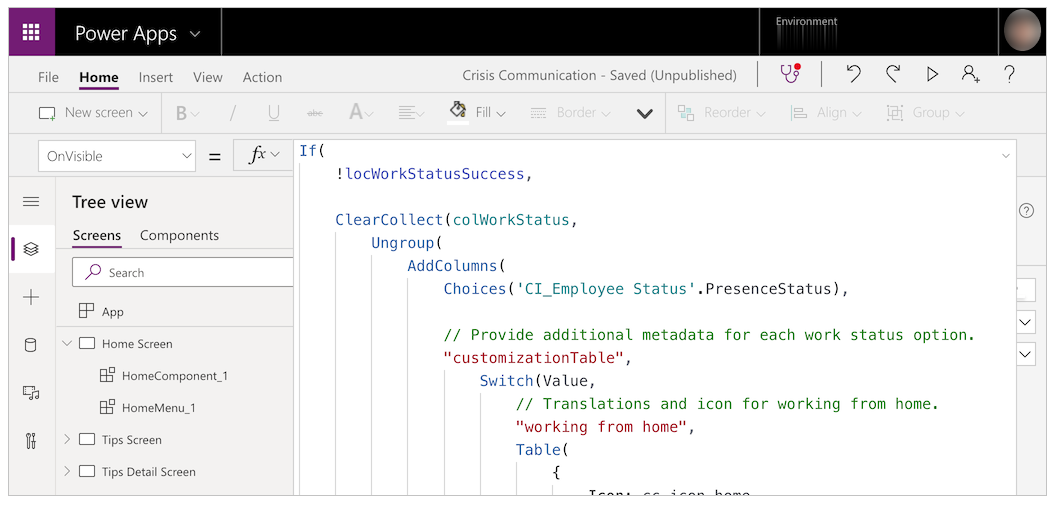Click the Search box in Tree view
The image size is (1059, 510).
(x=190, y=272)
